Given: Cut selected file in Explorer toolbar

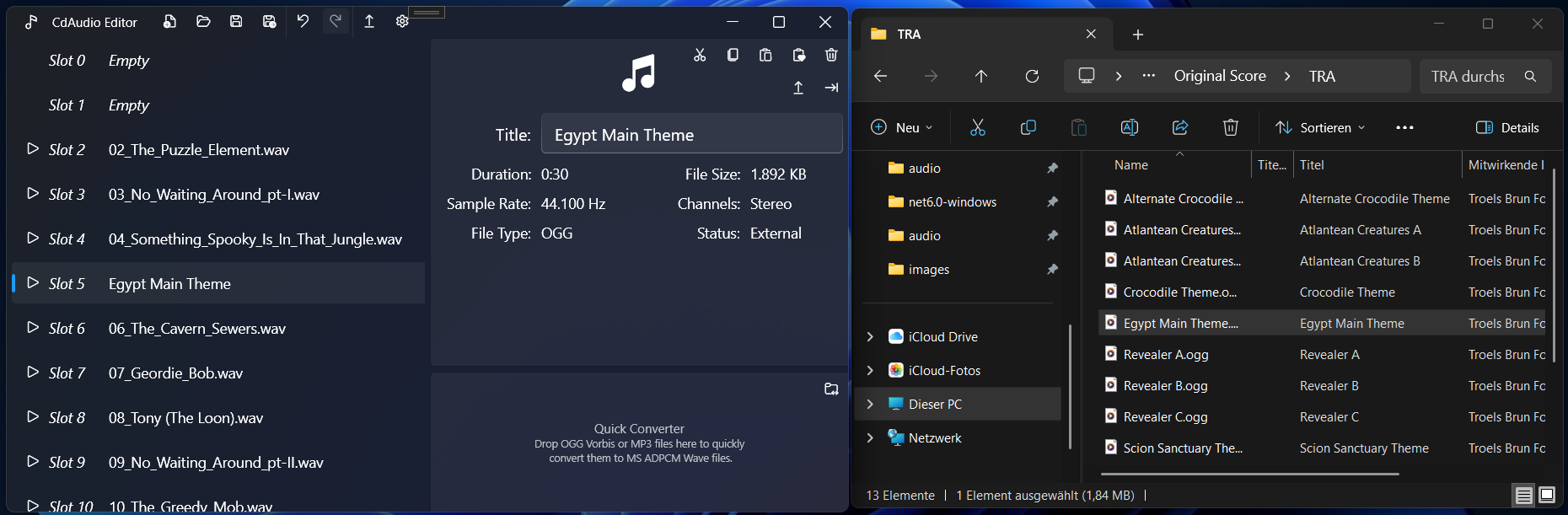Looking at the screenshot, I should (978, 127).
